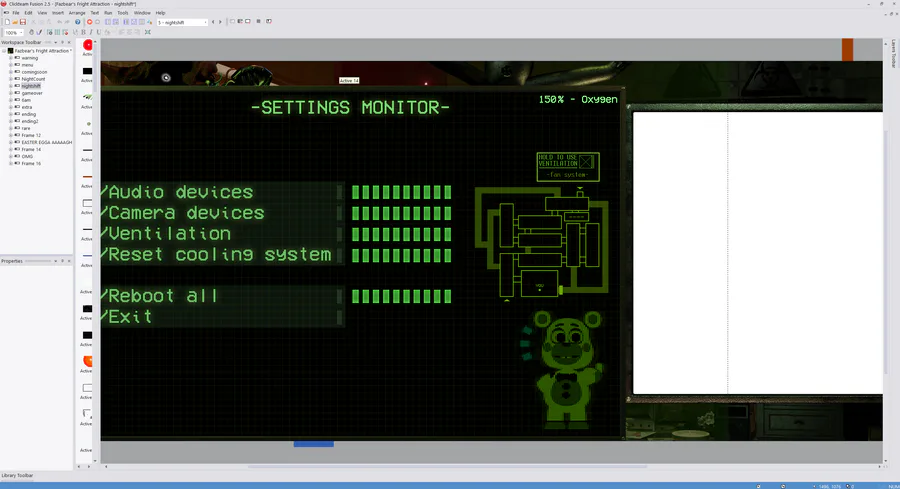Click the Stop icon beside the run button
Image resolution: width=900 pixels, height=489 pixels.
(98, 22)
